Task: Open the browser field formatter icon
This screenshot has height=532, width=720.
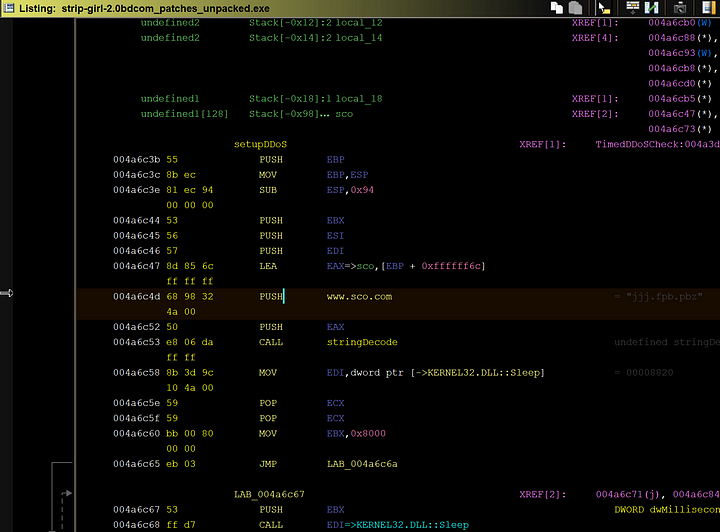Action: [x=633, y=8]
